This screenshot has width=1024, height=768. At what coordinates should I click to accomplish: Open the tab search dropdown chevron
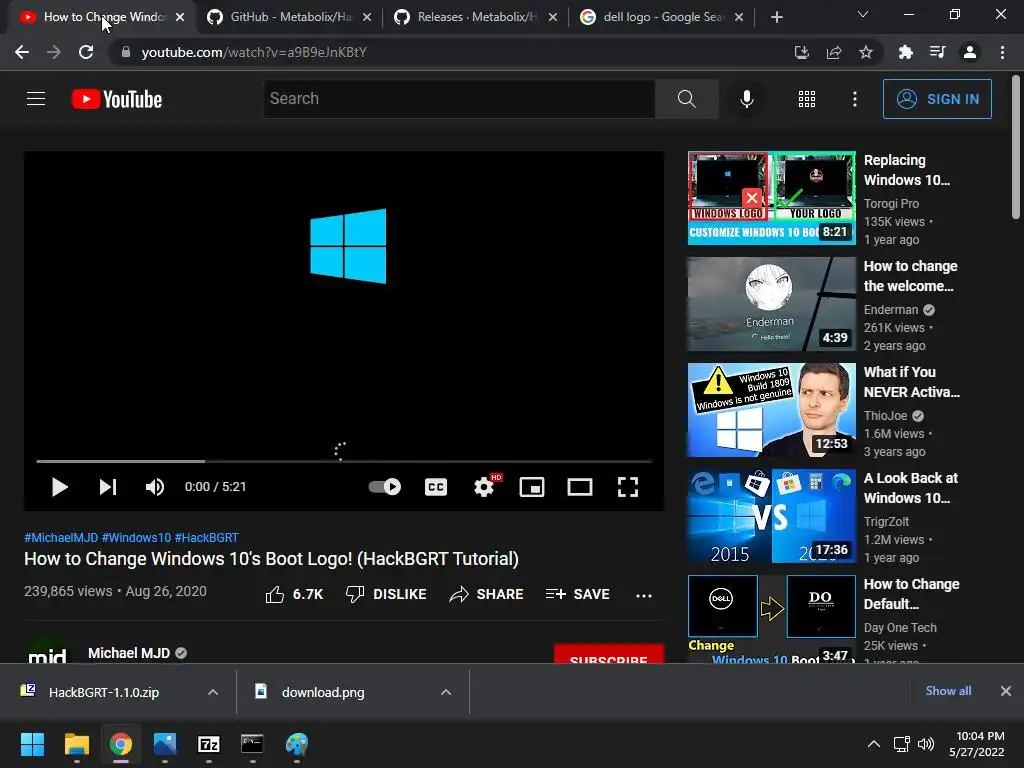(x=863, y=14)
